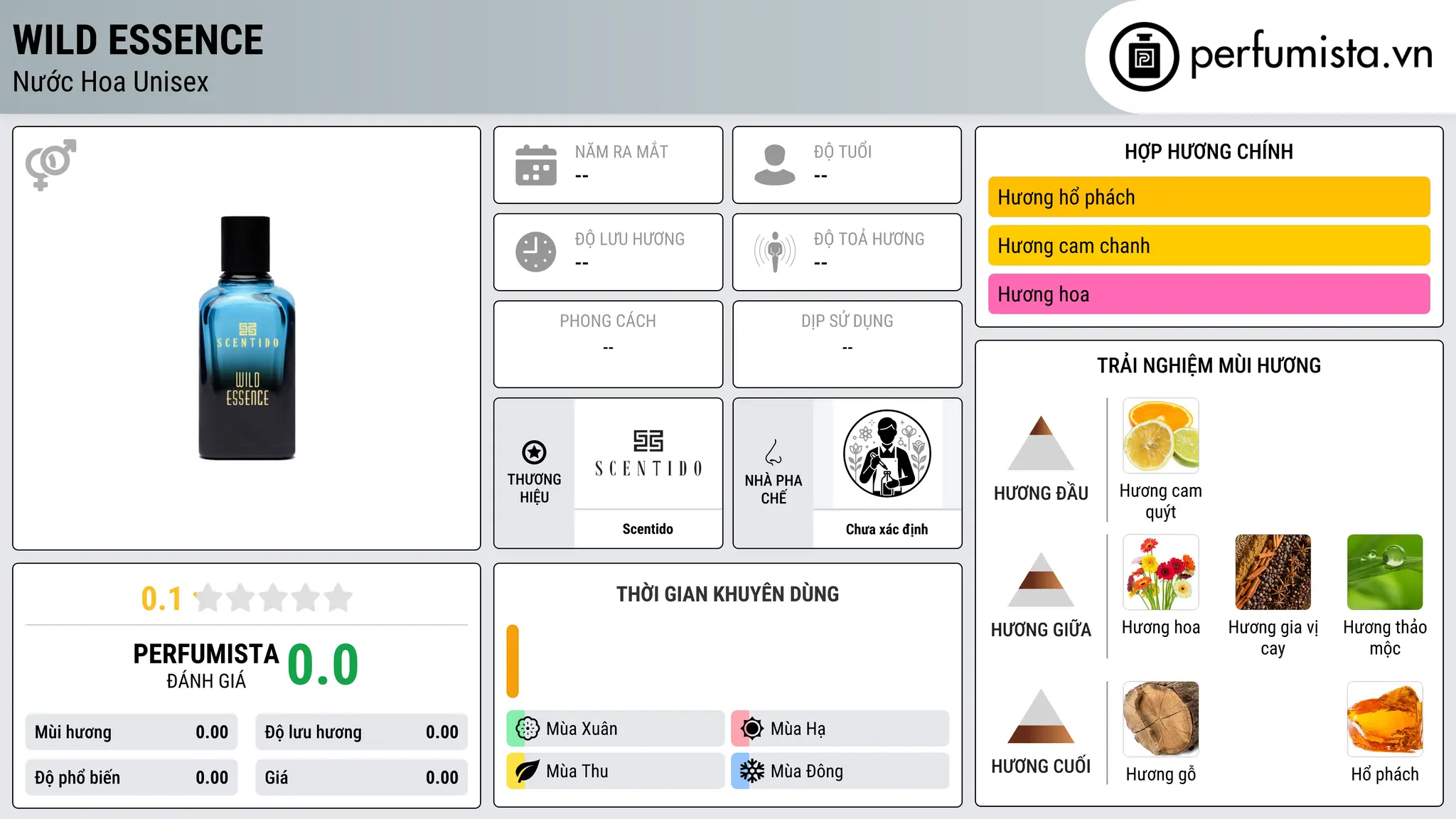Image resolution: width=1456 pixels, height=819 pixels.
Task: Select the Mùa Hạ season label
Action: click(x=798, y=729)
